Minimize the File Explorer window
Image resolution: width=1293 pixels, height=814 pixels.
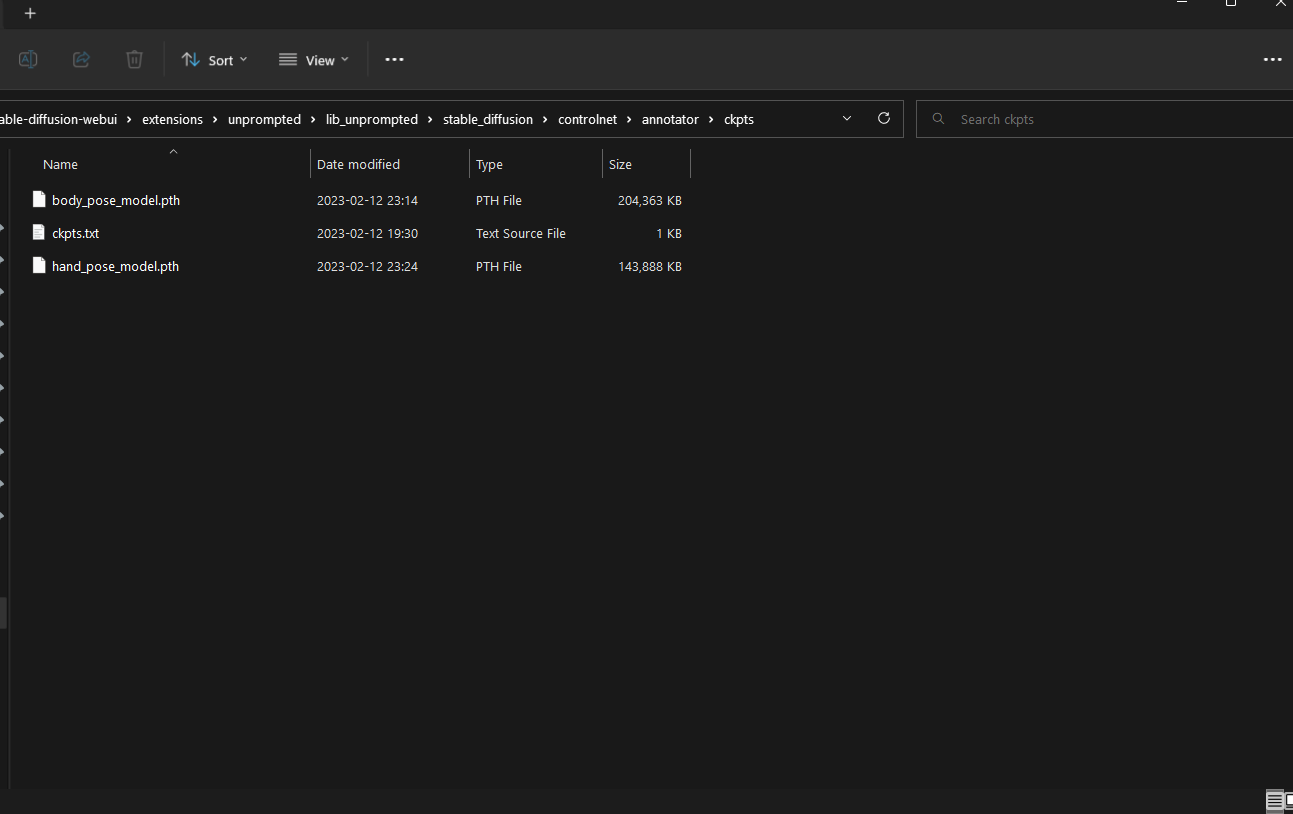point(1183,4)
